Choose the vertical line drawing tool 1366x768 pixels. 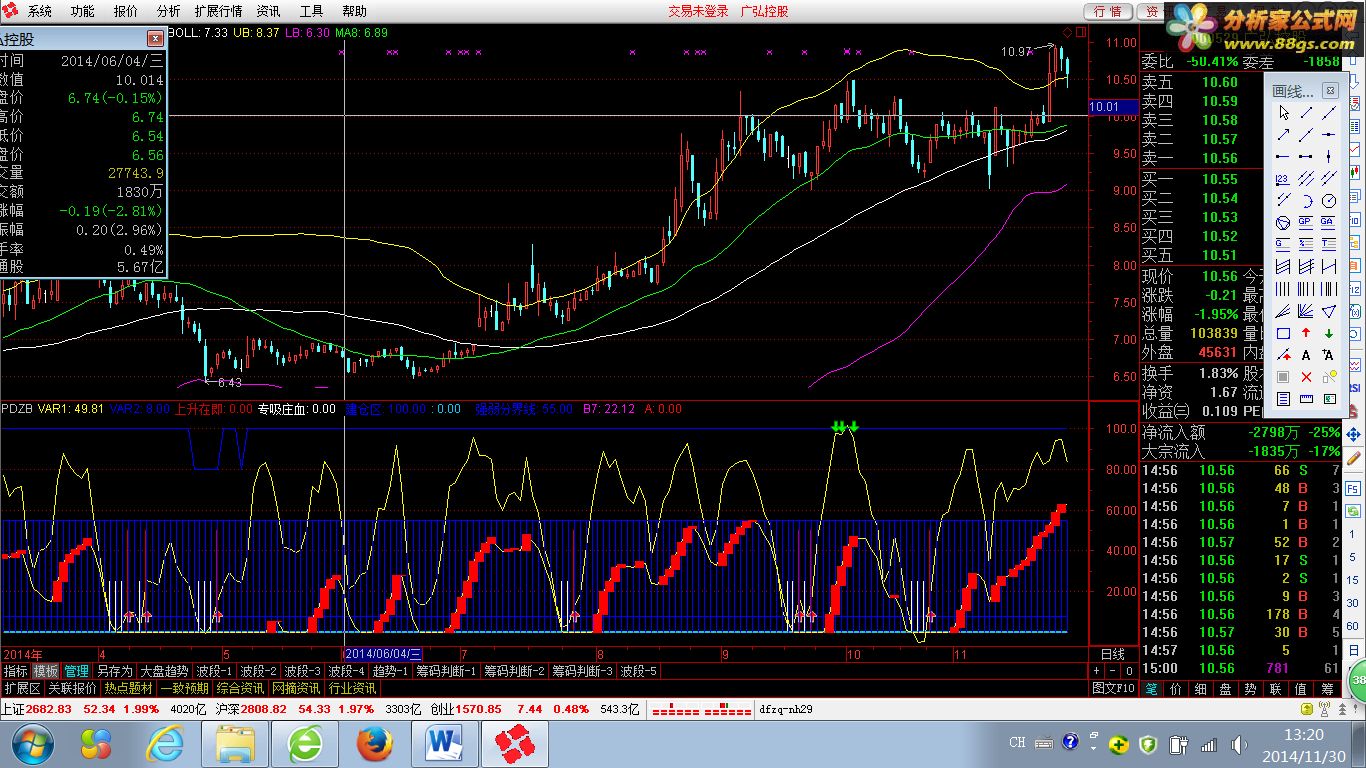tap(1329, 156)
